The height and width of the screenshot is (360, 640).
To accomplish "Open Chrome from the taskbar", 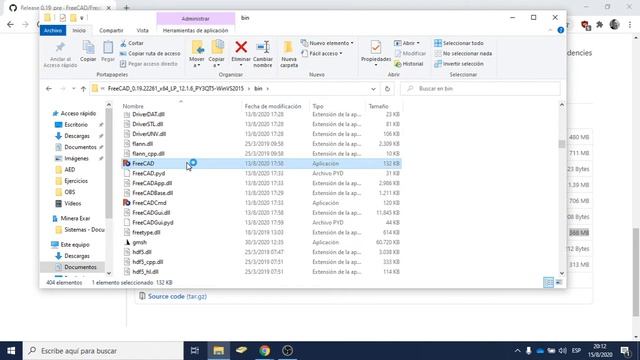I will (264, 351).
